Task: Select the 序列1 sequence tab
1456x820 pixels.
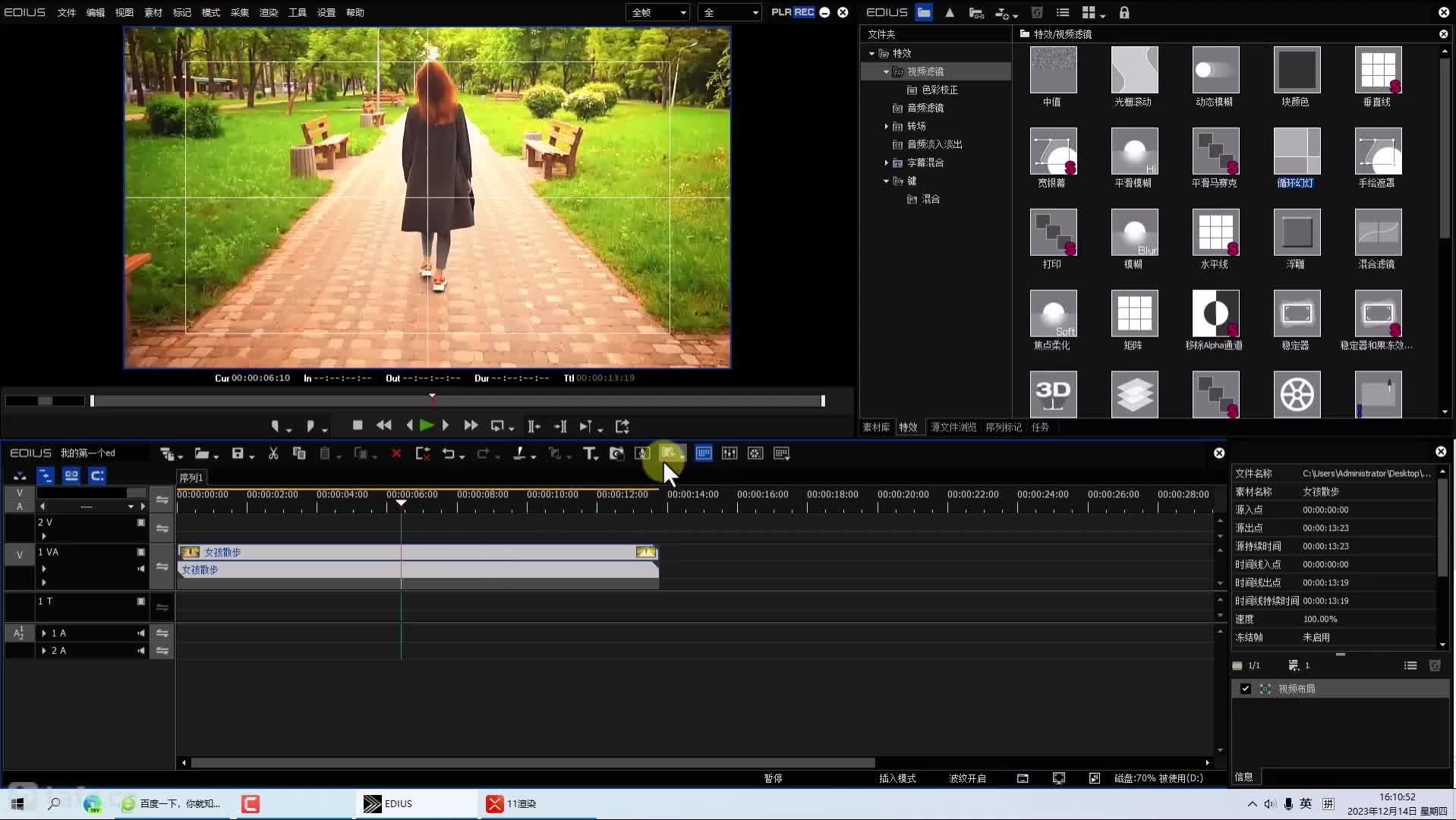Action: tap(191, 478)
